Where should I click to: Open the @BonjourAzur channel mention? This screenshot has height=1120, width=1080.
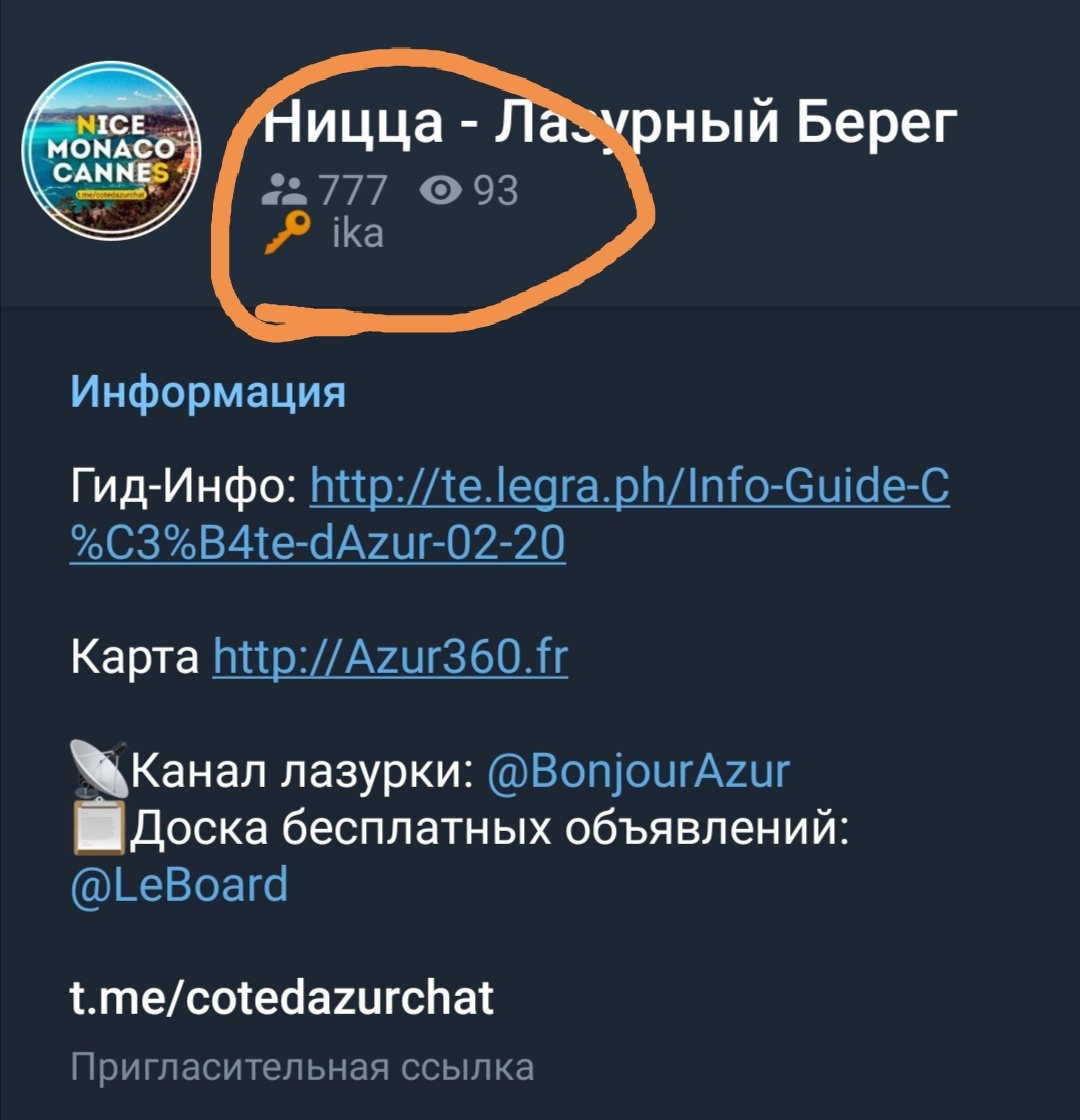[639, 771]
